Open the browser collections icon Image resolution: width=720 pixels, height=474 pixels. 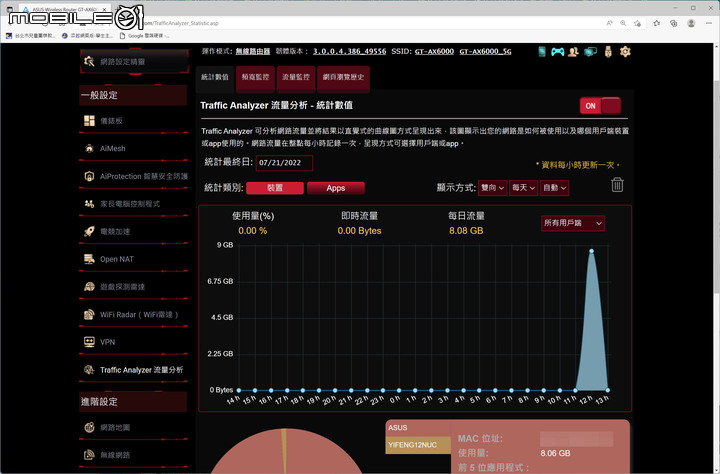point(674,23)
